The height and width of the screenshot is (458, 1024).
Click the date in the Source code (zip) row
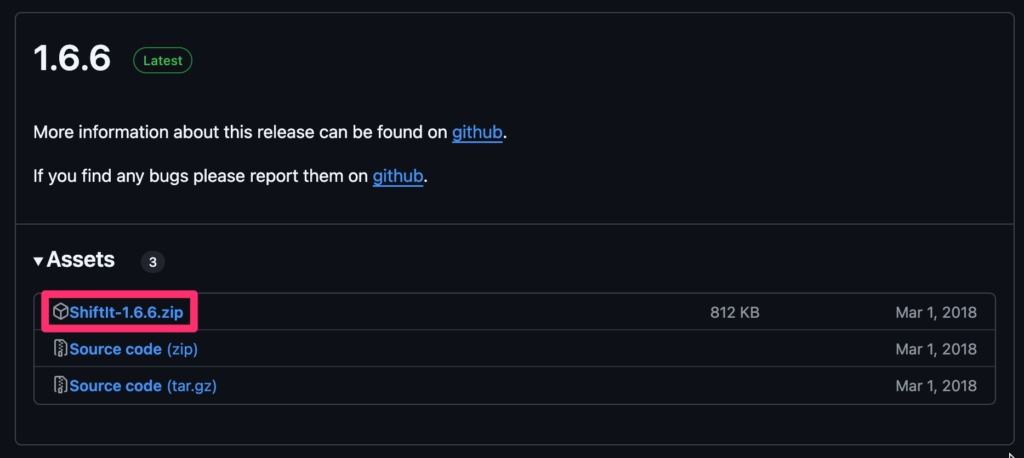coord(936,349)
